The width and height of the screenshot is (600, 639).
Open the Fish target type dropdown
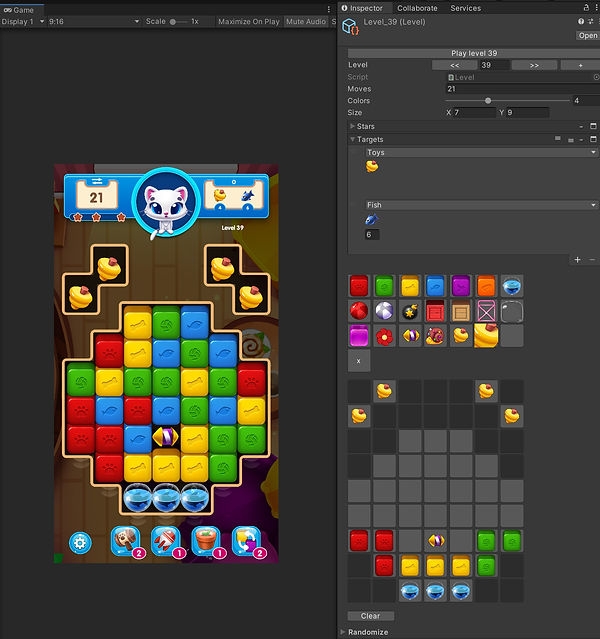coord(480,205)
